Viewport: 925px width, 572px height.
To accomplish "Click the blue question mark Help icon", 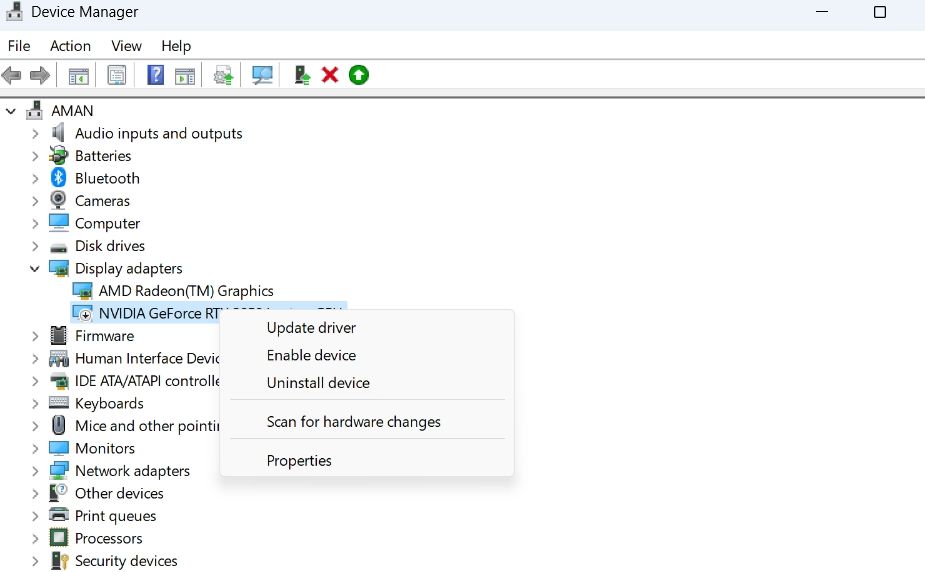I will tap(155, 75).
